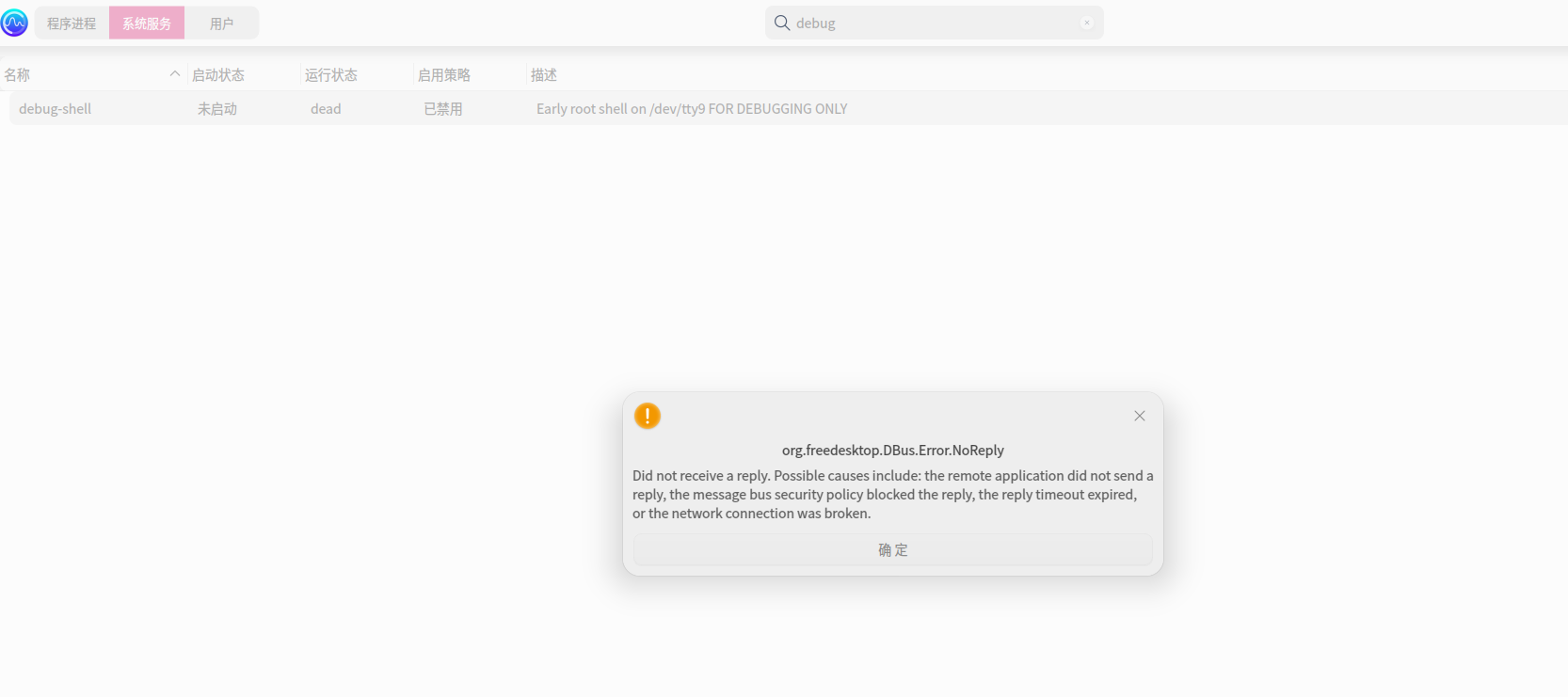
Task: Click the 已禁用 policy cell
Action: pyautogui.click(x=443, y=109)
